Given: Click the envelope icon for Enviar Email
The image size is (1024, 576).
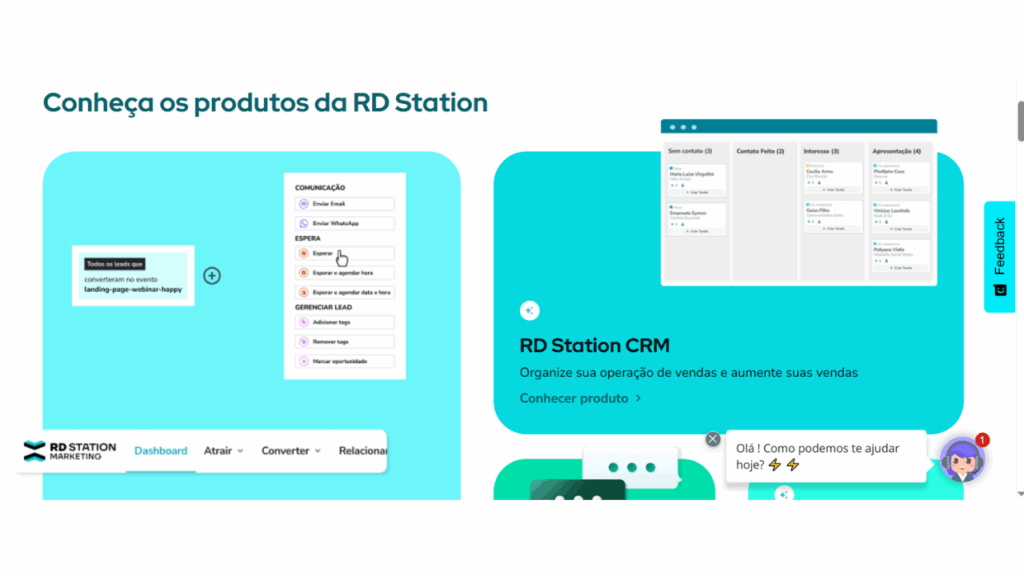Looking at the screenshot, I should 304,204.
